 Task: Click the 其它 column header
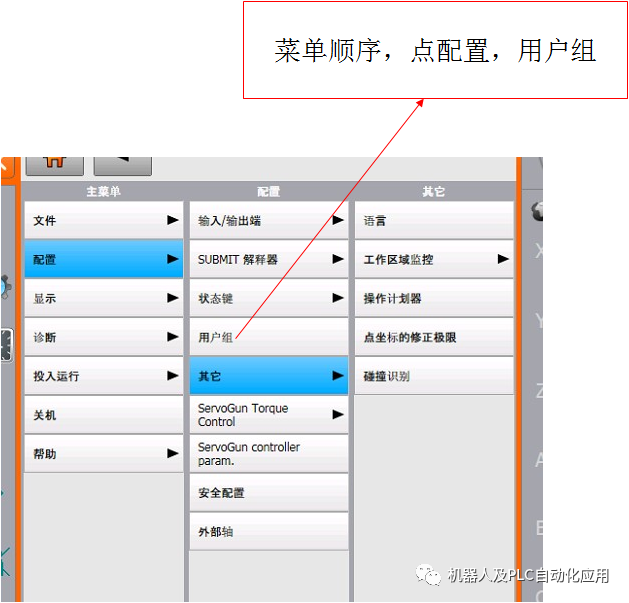coord(434,191)
